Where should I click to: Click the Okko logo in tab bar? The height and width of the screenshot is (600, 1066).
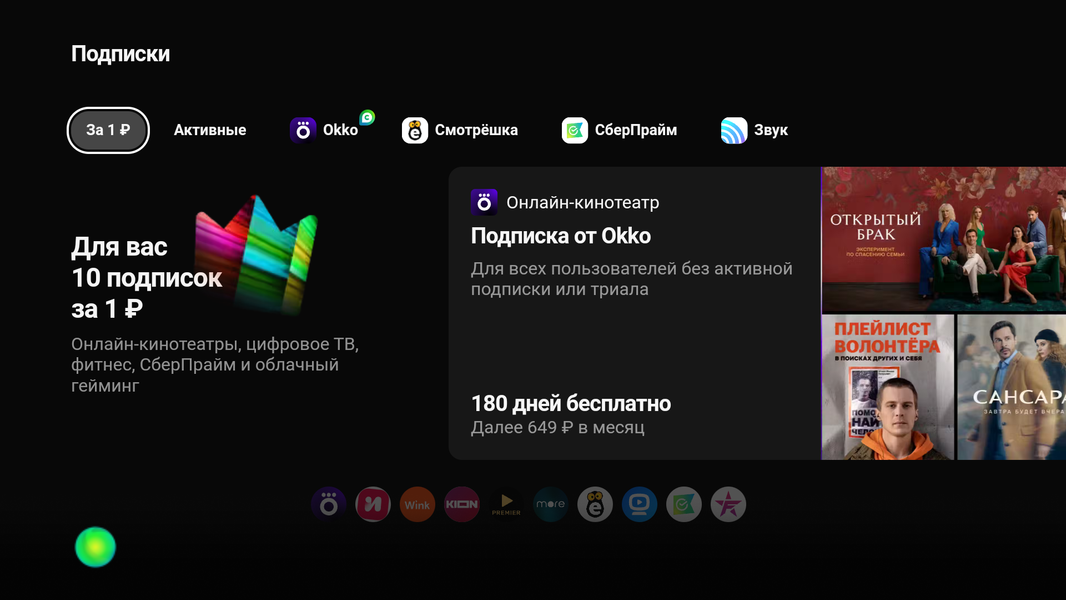303,130
